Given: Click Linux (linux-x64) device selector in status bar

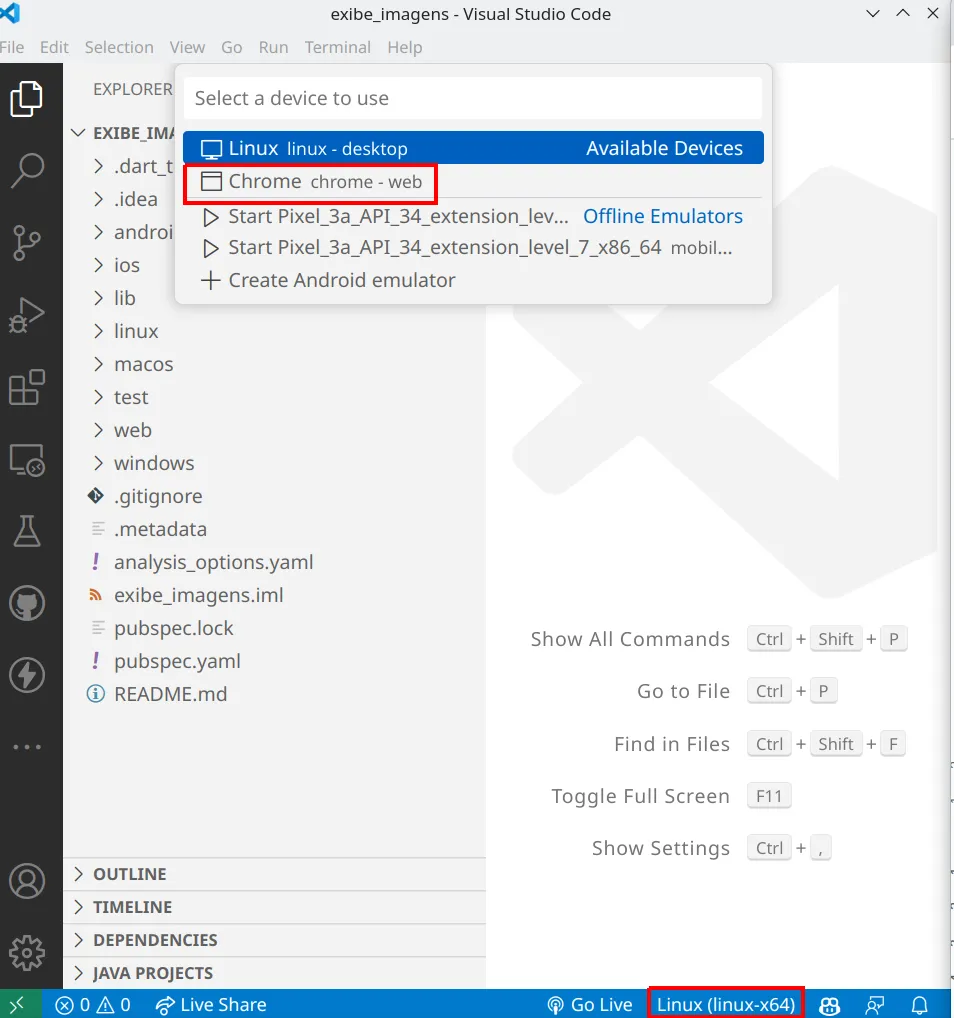Looking at the screenshot, I should [x=725, y=1005].
